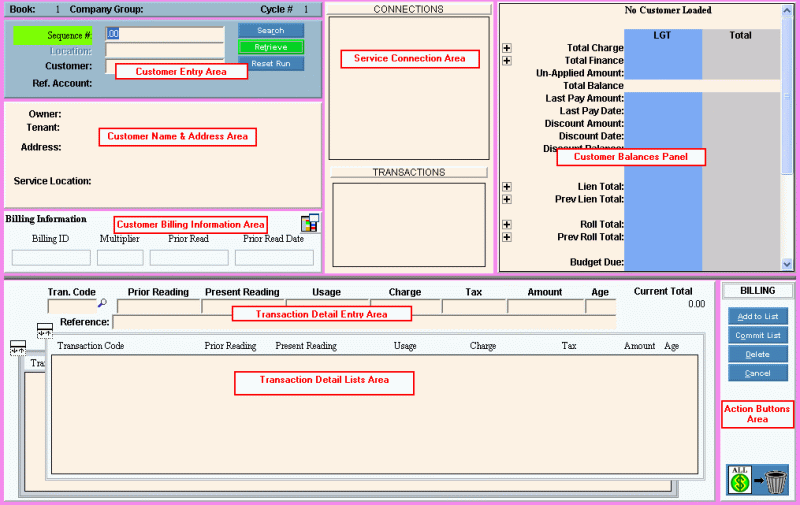Expand the Total Finance row

(x=507, y=61)
